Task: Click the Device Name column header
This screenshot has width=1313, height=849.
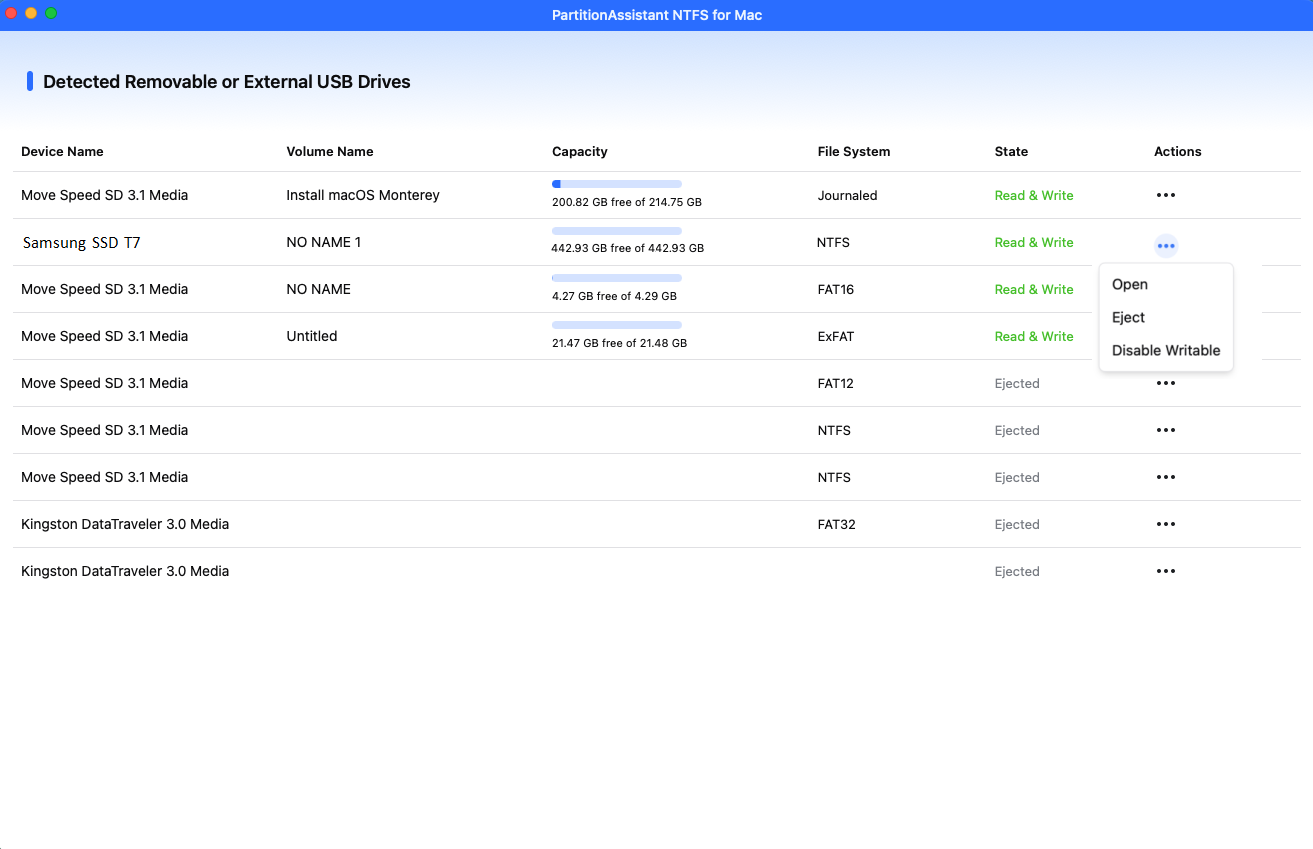Action: (62, 151)
